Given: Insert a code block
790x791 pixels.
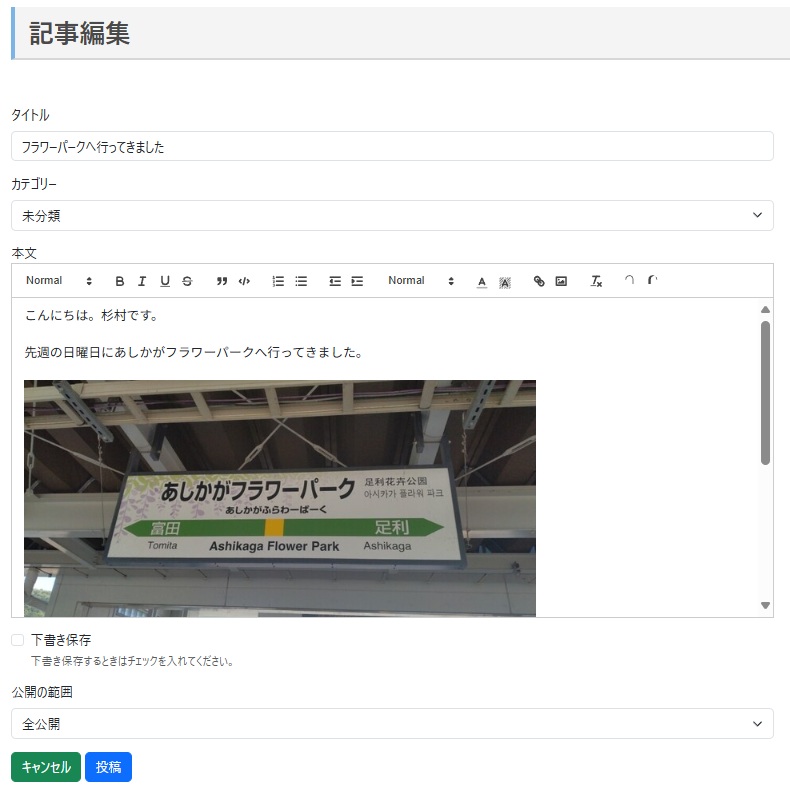Looking at the screenshot, I should pyautogui.click(x=244, y=281).
